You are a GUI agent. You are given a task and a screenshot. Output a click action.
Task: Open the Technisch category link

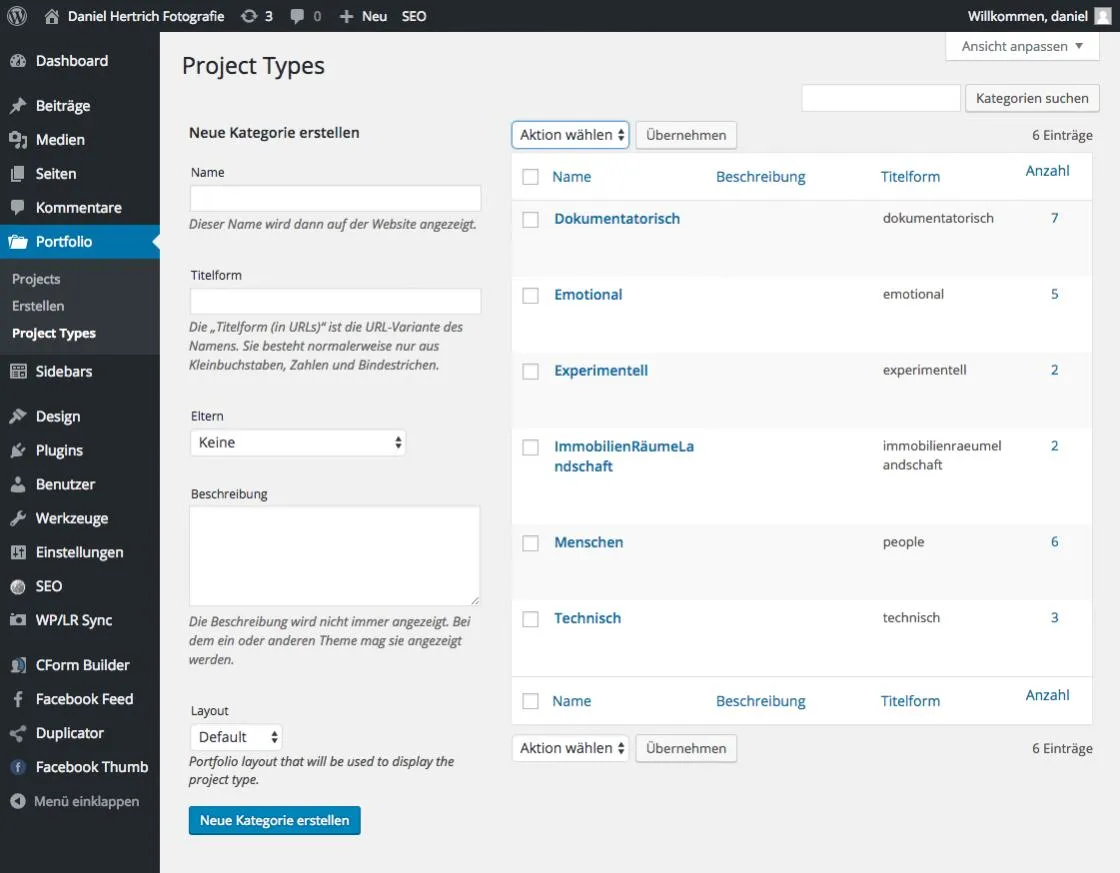(x=587, y=618)
